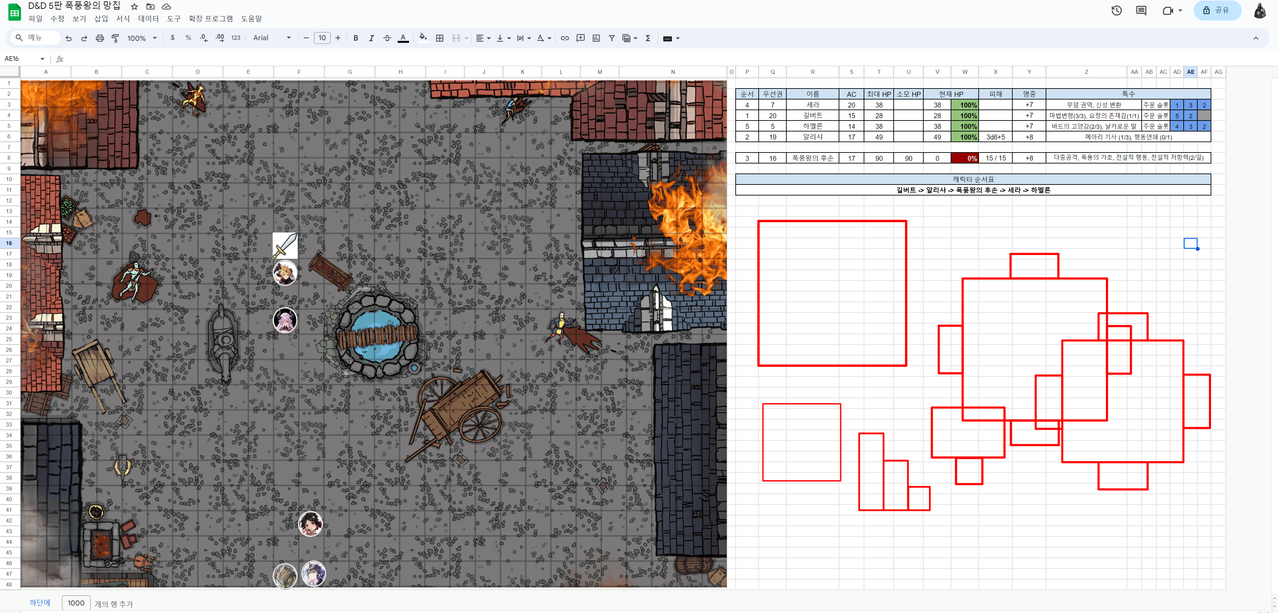Viewport: 1280px width, 613px height.
Task: Click the move to folder icon
Action: point(151,6)
